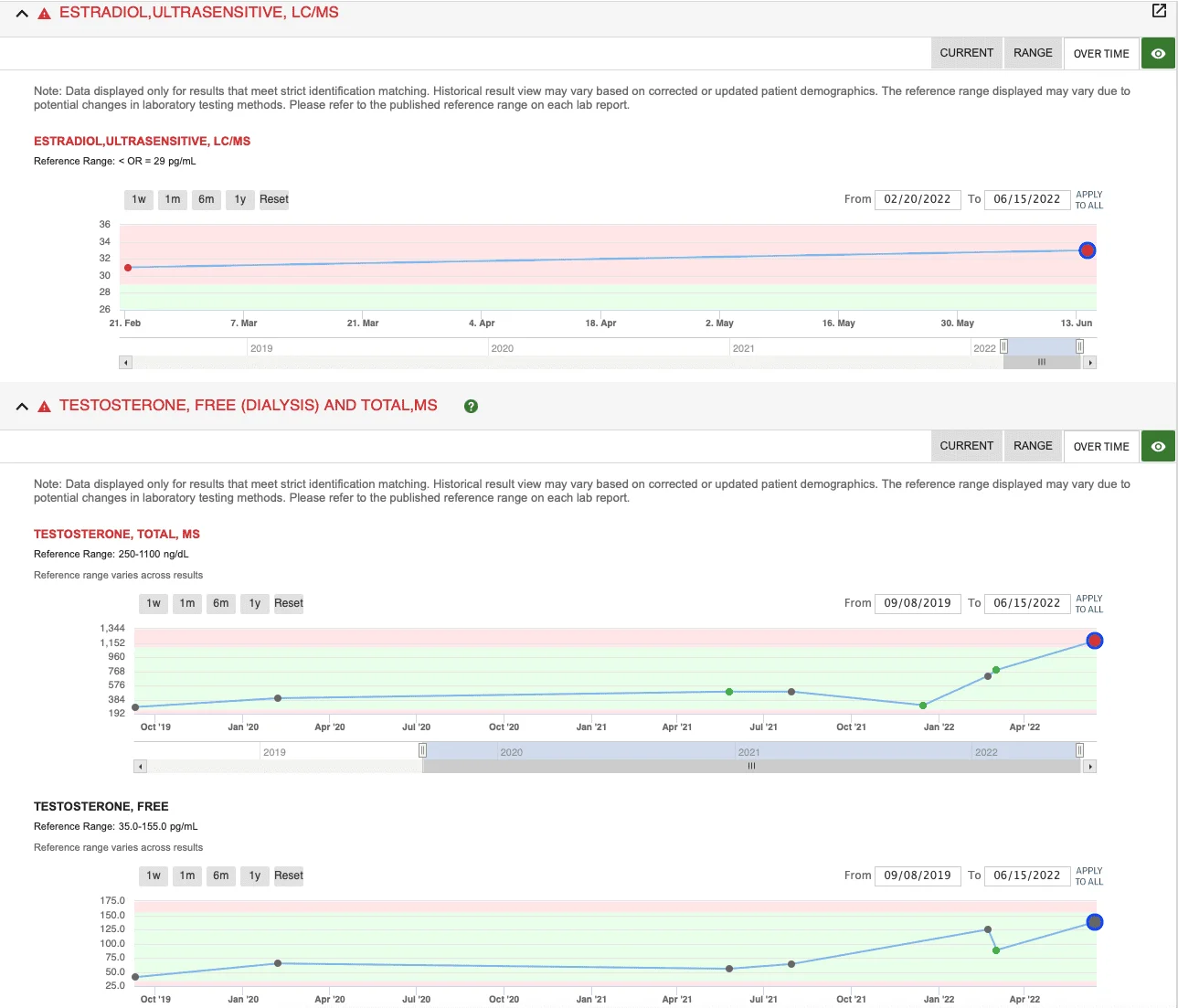Image resolution: width=1178 pixels, height=1008 pixels.
Task: Click Testosterone Total navigator right arrow
Action: point(1089,767)
